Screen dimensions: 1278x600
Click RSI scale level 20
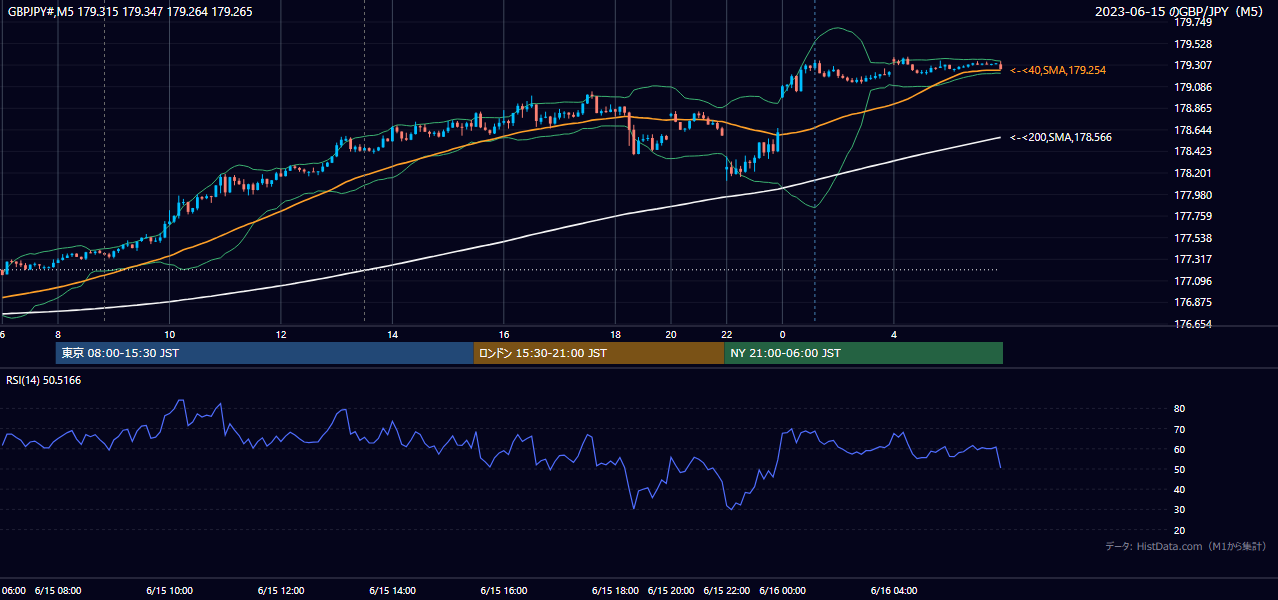pyautogui.click(x=1179, y=530)
